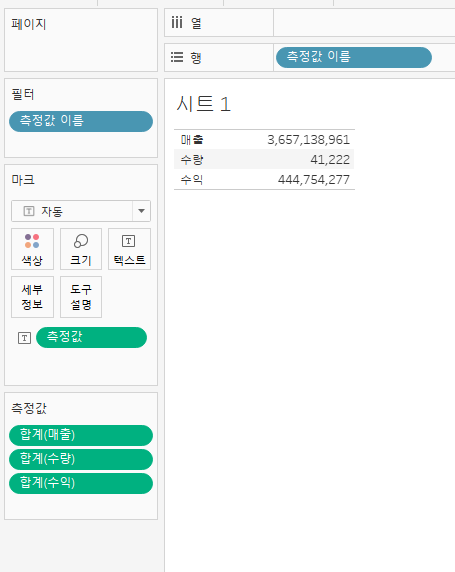Open the 색상 color mark card
The width and height of the screenshot is (455, 572).
pyautogui.click(x=32, y=249)
